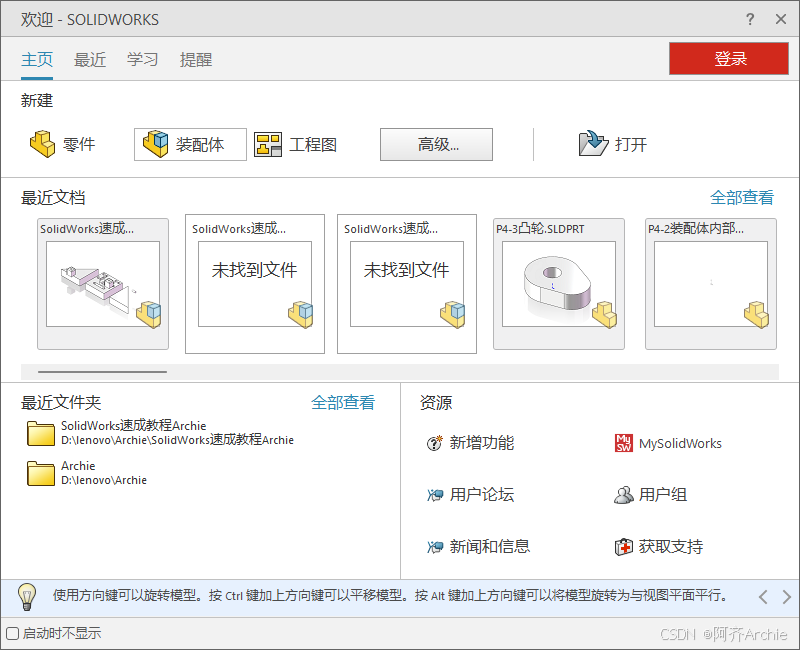This screenshot has width=800, height=650.
Task: Close the welcome dialog with X
Action: tap(781, 19)
